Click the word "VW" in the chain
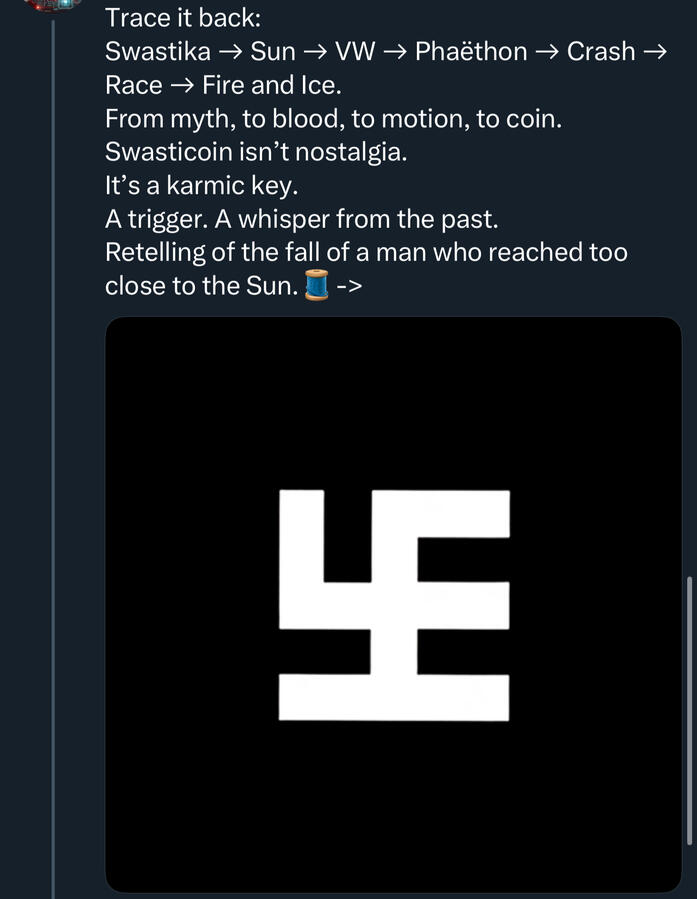 tap(355, 51)
